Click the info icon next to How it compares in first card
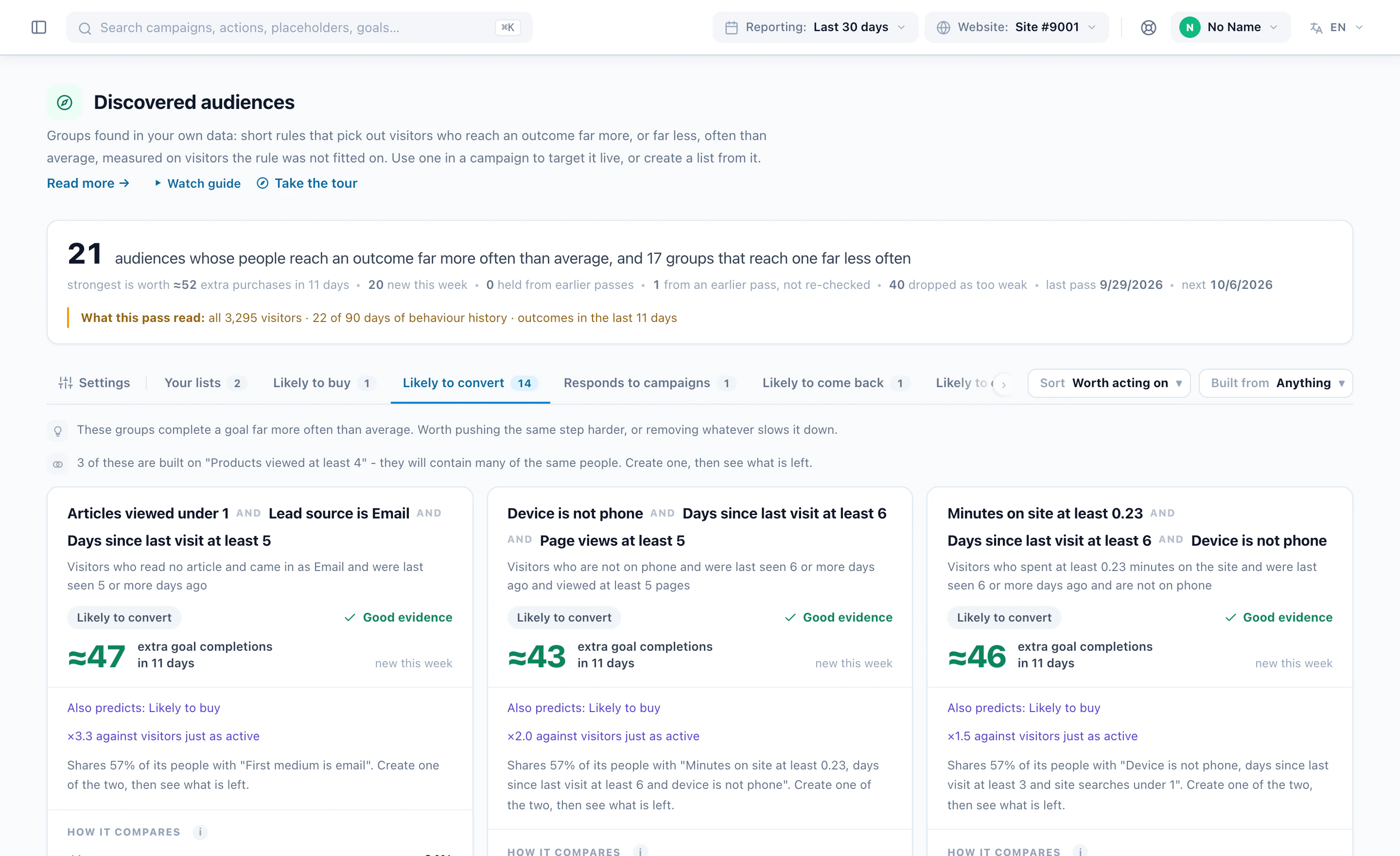Viewport: 1400px width, 856px height. (x=200, y=832)
